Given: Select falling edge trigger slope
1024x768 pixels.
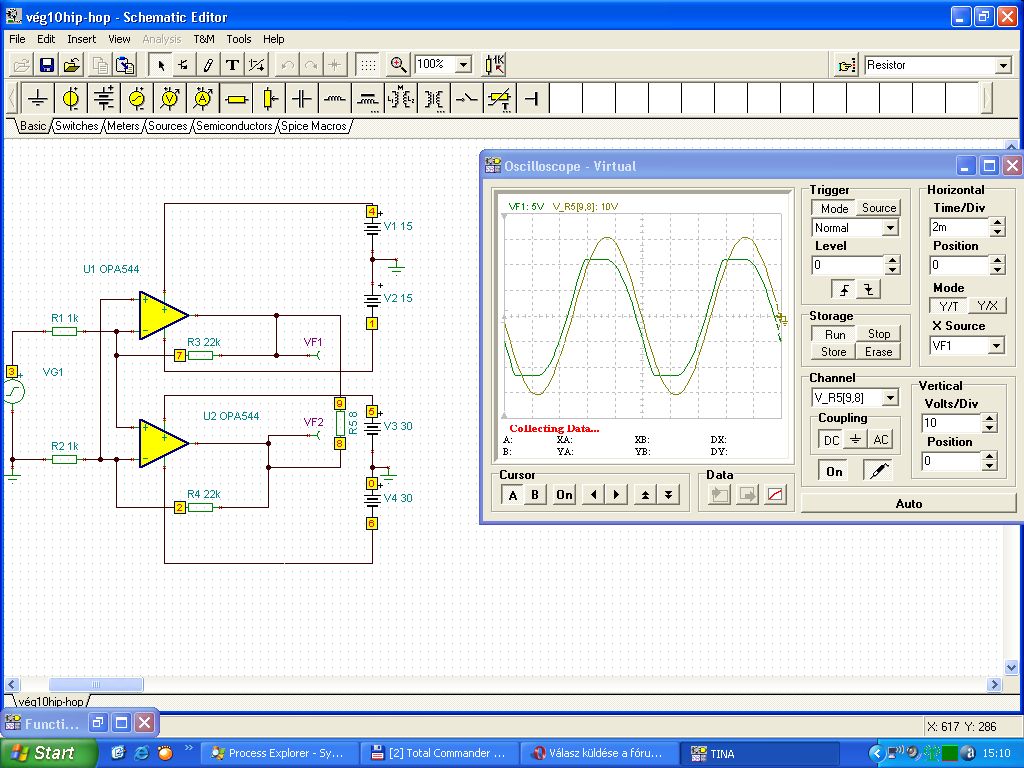Looking at the screenshot, I should pyautogui.click(x=869, y=289).
